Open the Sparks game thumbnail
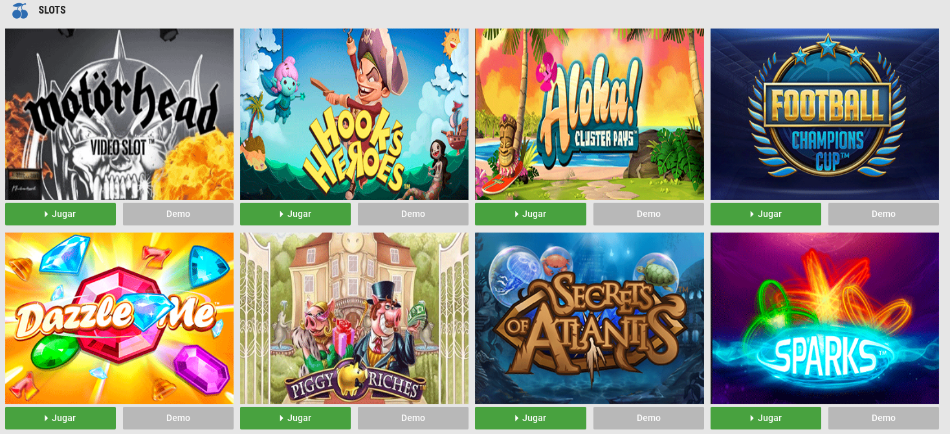The width and height of the screenshot is (950, 434). [x=825, y=318]
